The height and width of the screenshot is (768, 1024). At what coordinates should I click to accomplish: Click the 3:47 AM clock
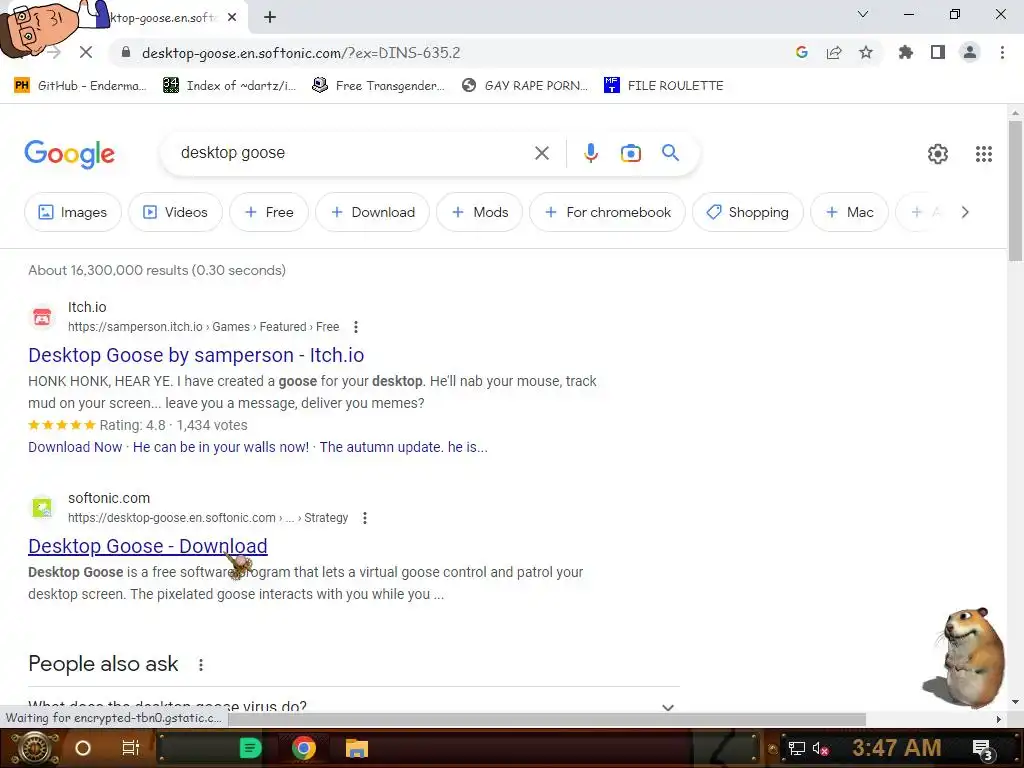(896, 748)
